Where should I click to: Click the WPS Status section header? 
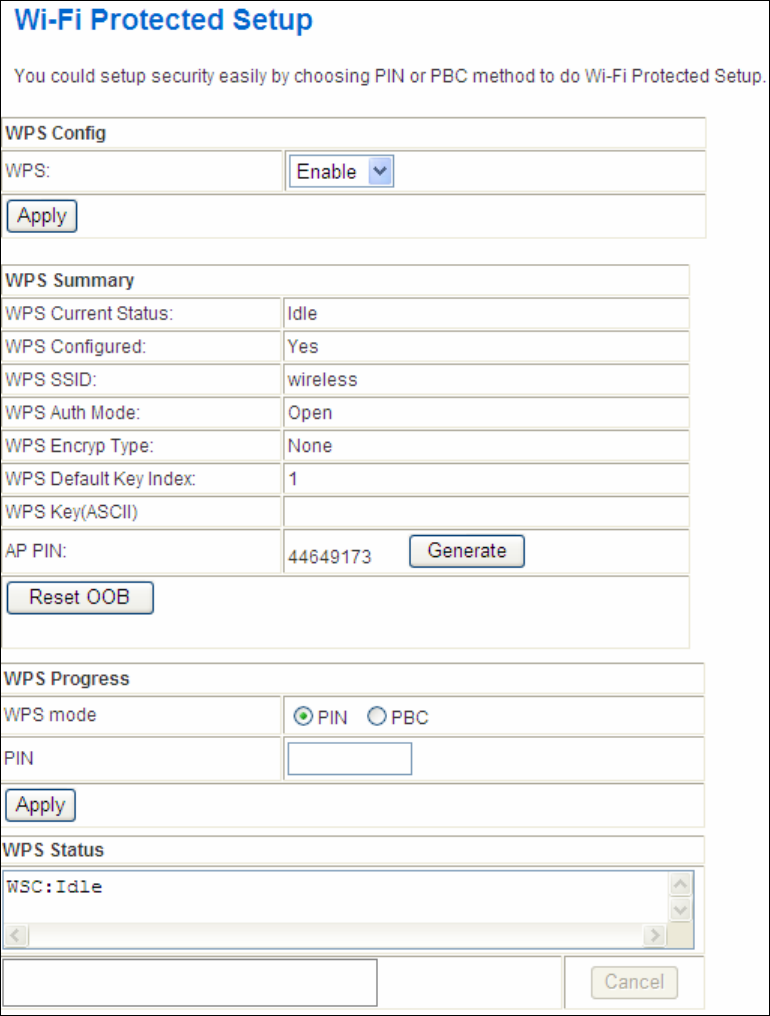coord(53,849)
